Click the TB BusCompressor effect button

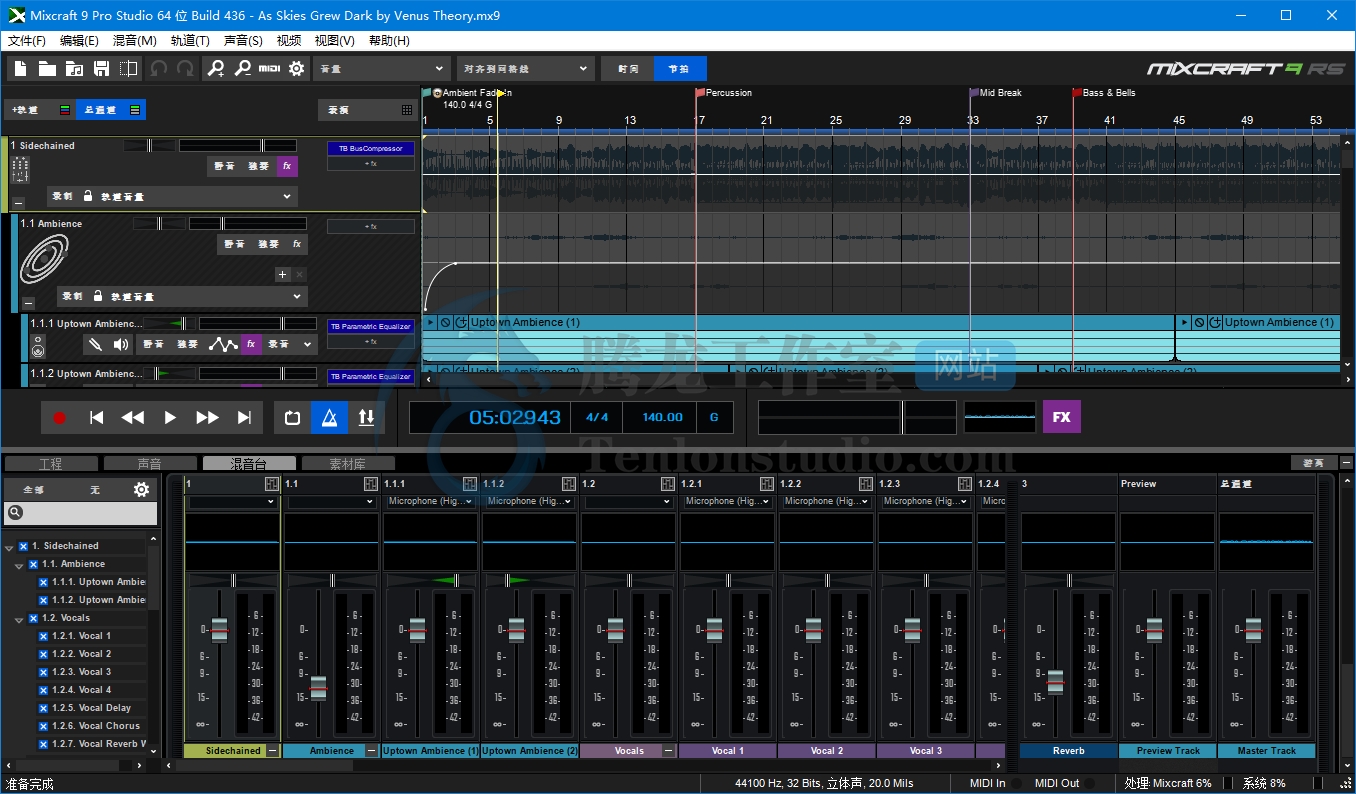(370, 149)
